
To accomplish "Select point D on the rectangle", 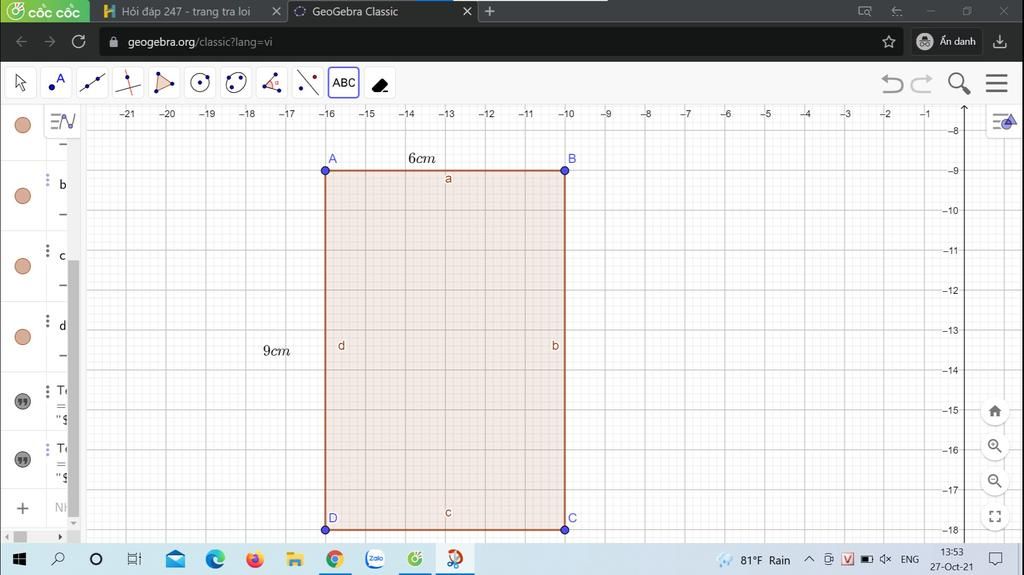I will pos(325,530).
